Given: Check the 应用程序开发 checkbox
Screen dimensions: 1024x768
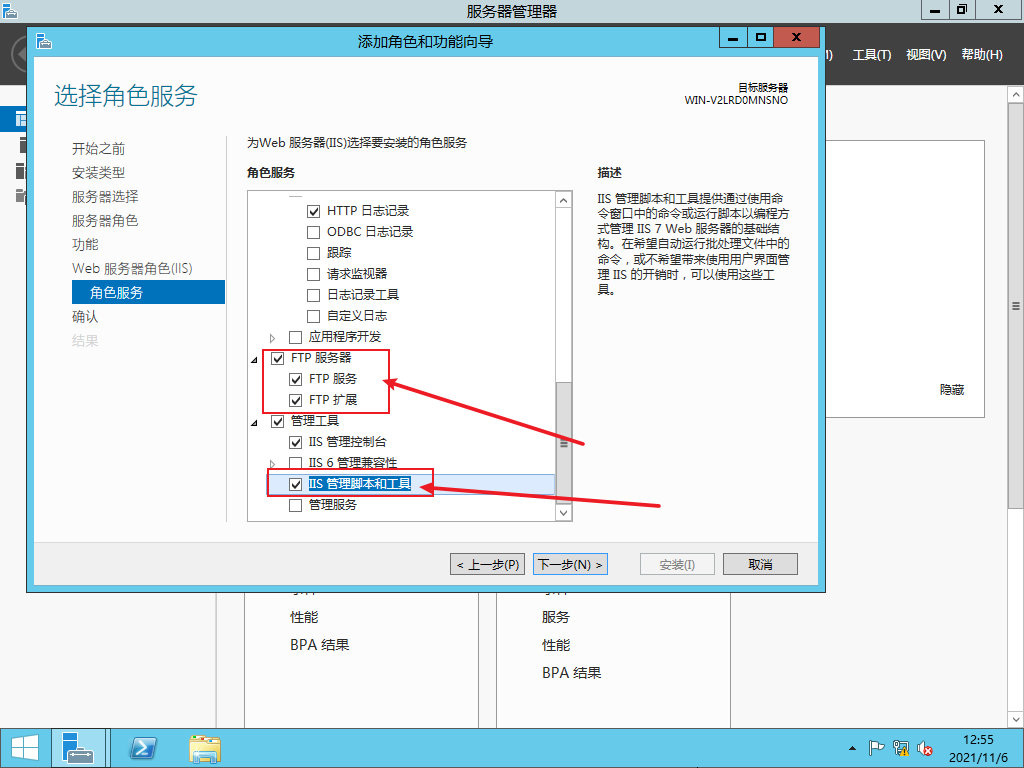Looking at the screenshot, I should pyautogui.click(x=295, y=337).
